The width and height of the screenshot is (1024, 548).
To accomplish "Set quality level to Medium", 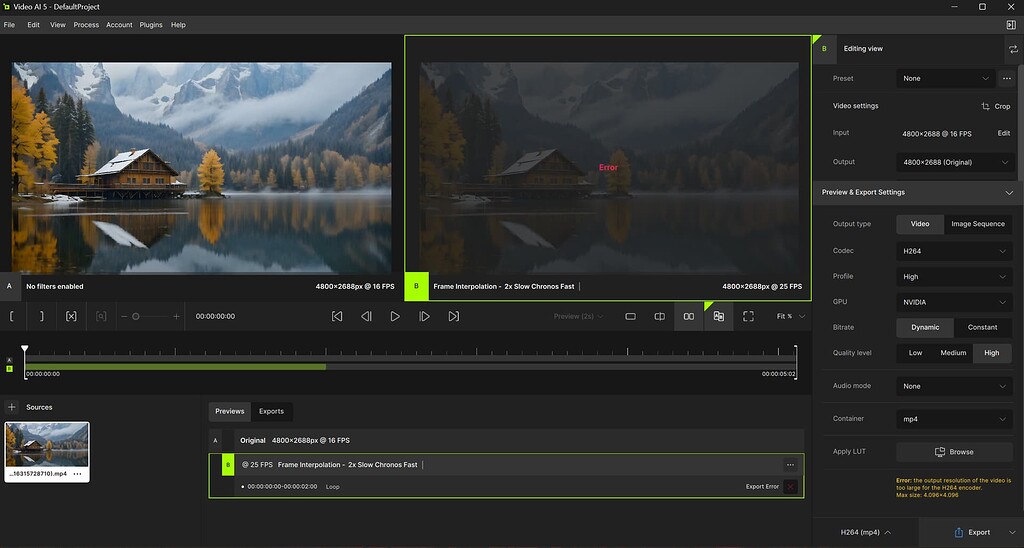I will 953,353.
